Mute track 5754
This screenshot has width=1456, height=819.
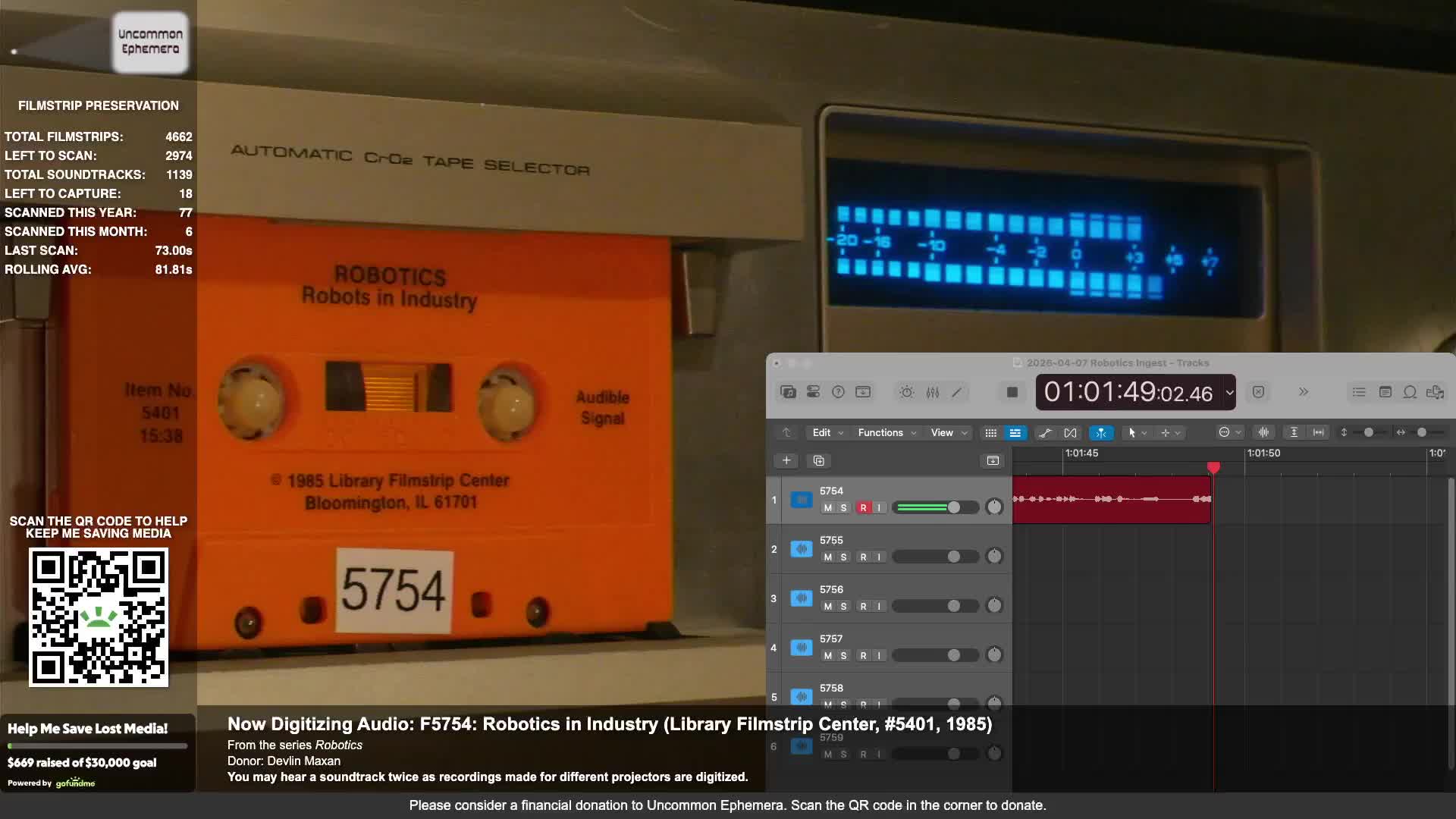coord(827,508)
